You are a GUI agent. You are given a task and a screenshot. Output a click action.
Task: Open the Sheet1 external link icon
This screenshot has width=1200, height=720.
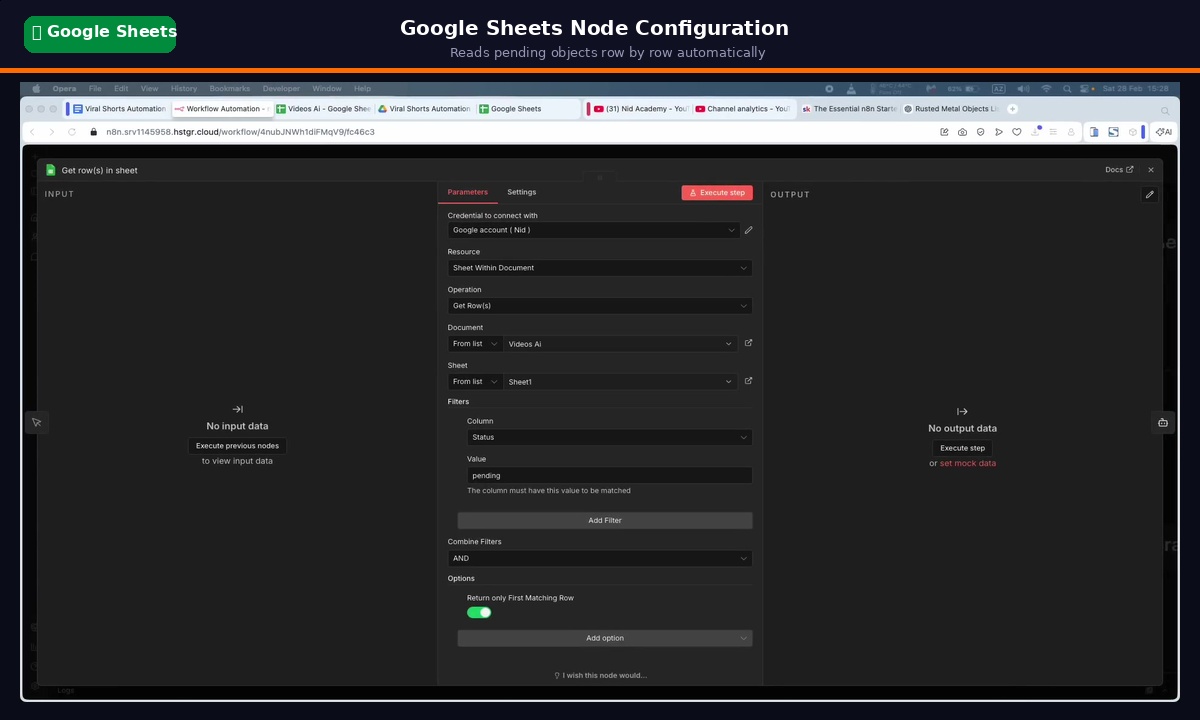click(748, 381)
